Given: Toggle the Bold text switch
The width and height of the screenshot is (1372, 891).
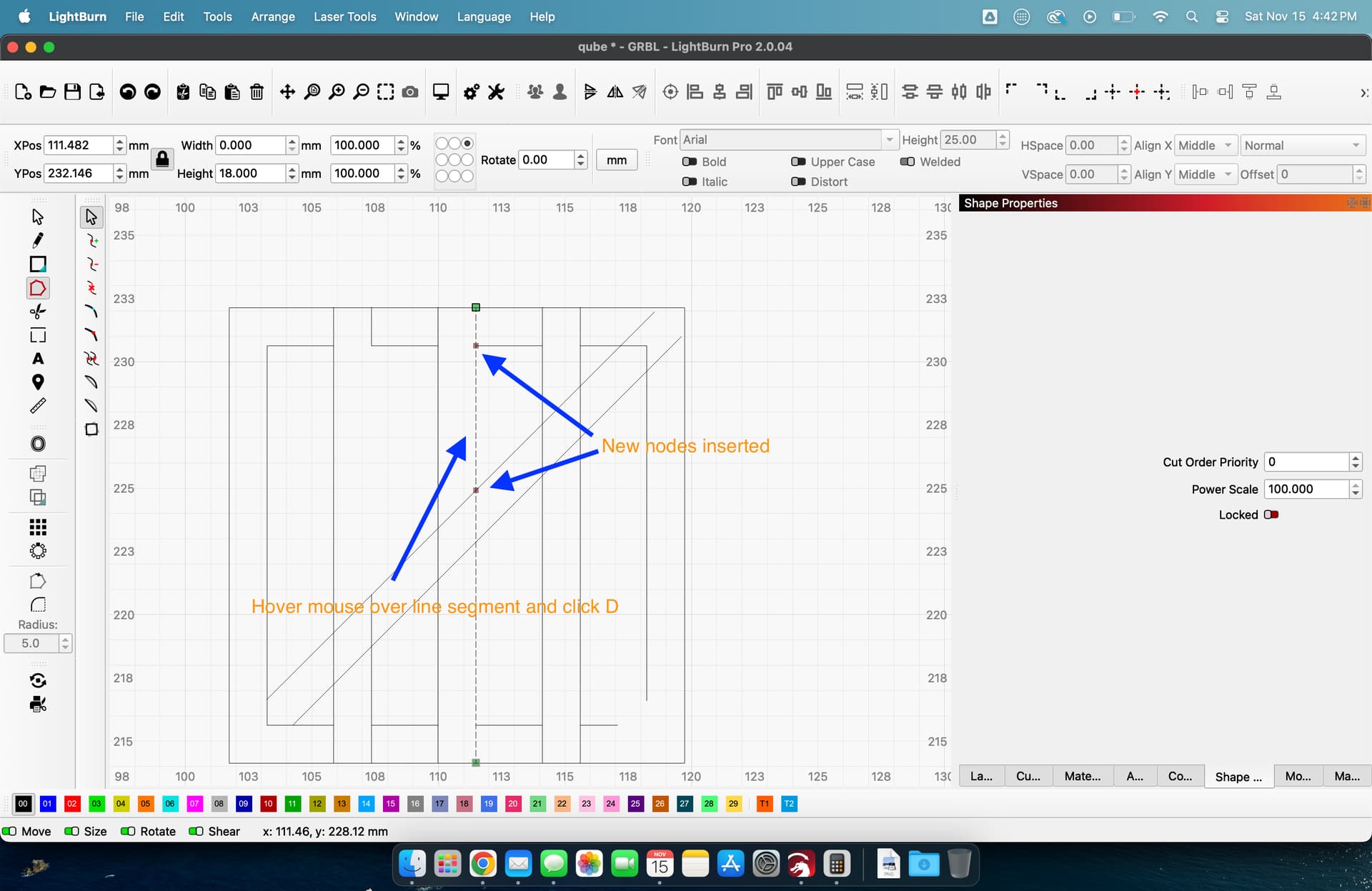Looking at the screenshot, I should coord(690,161).
